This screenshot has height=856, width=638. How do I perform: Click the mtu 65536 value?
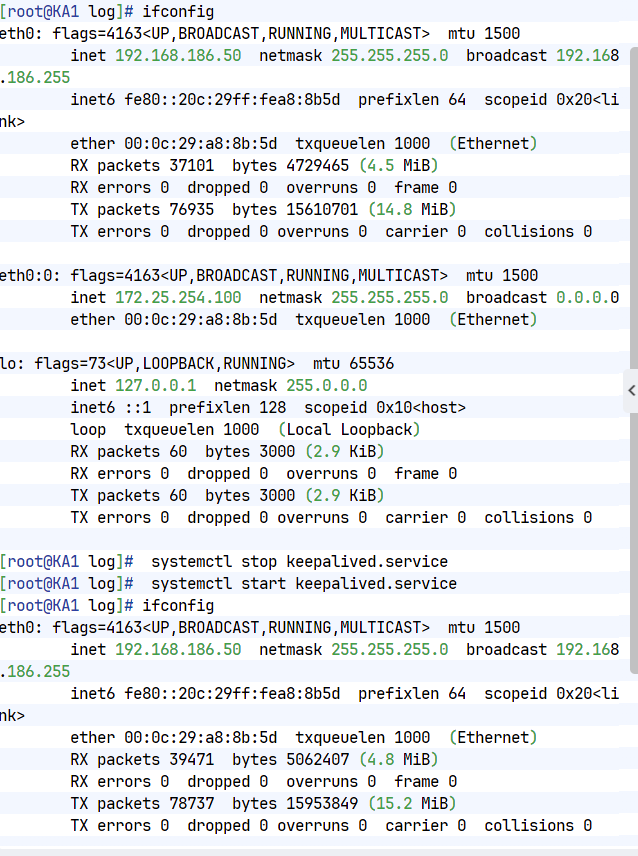(354, 364)
